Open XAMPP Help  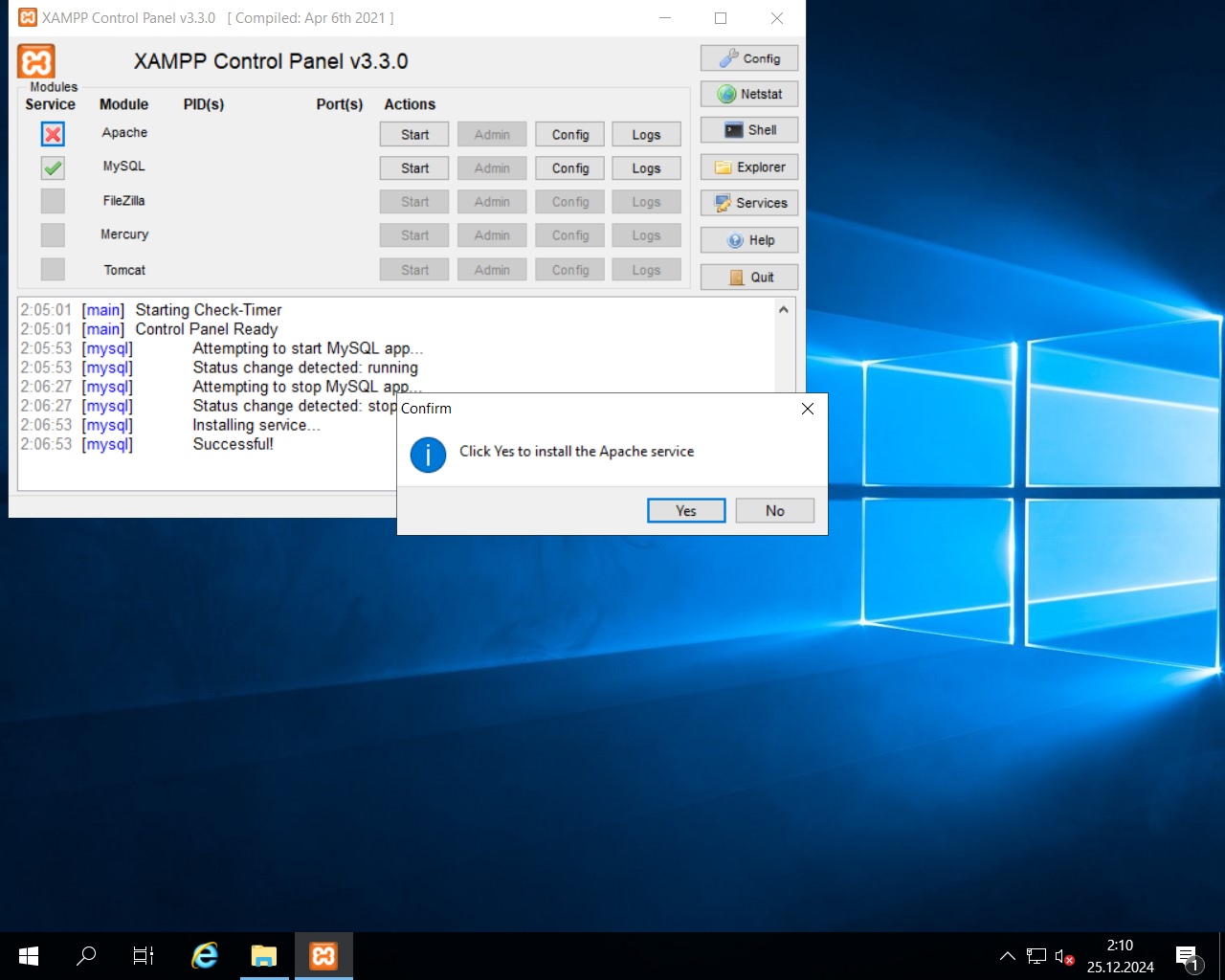[749, 239]
